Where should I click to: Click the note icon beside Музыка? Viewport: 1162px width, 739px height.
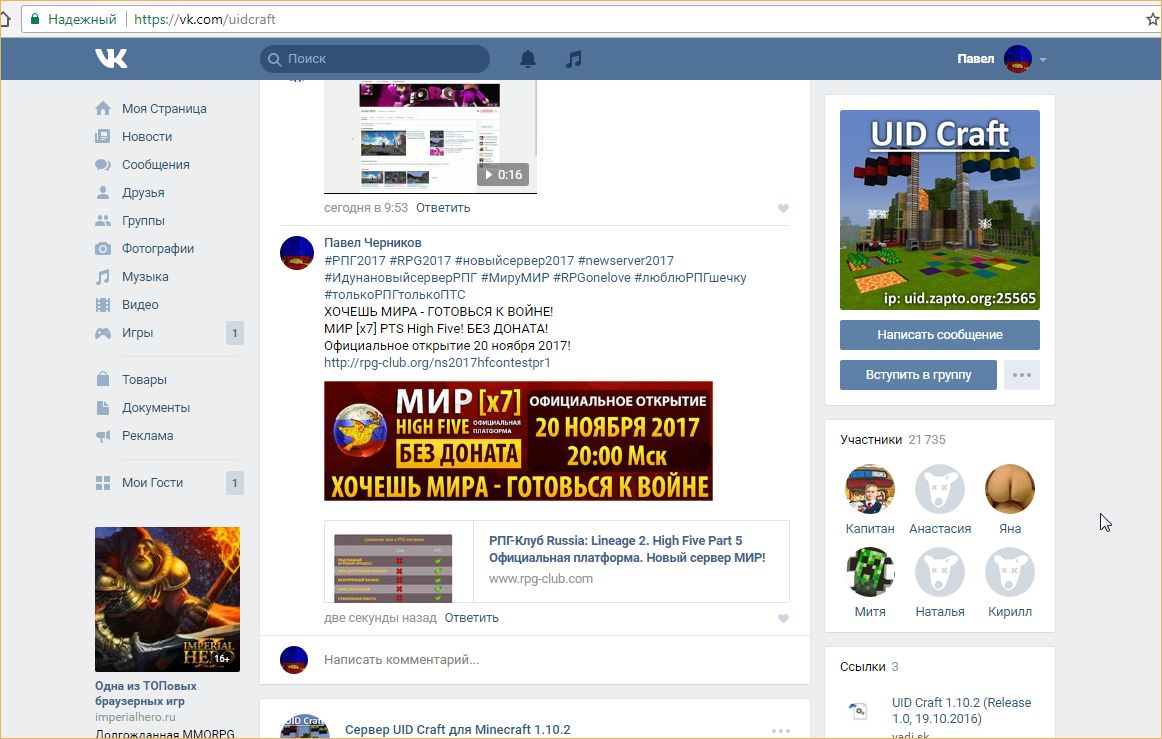click(x=103, y=277)
